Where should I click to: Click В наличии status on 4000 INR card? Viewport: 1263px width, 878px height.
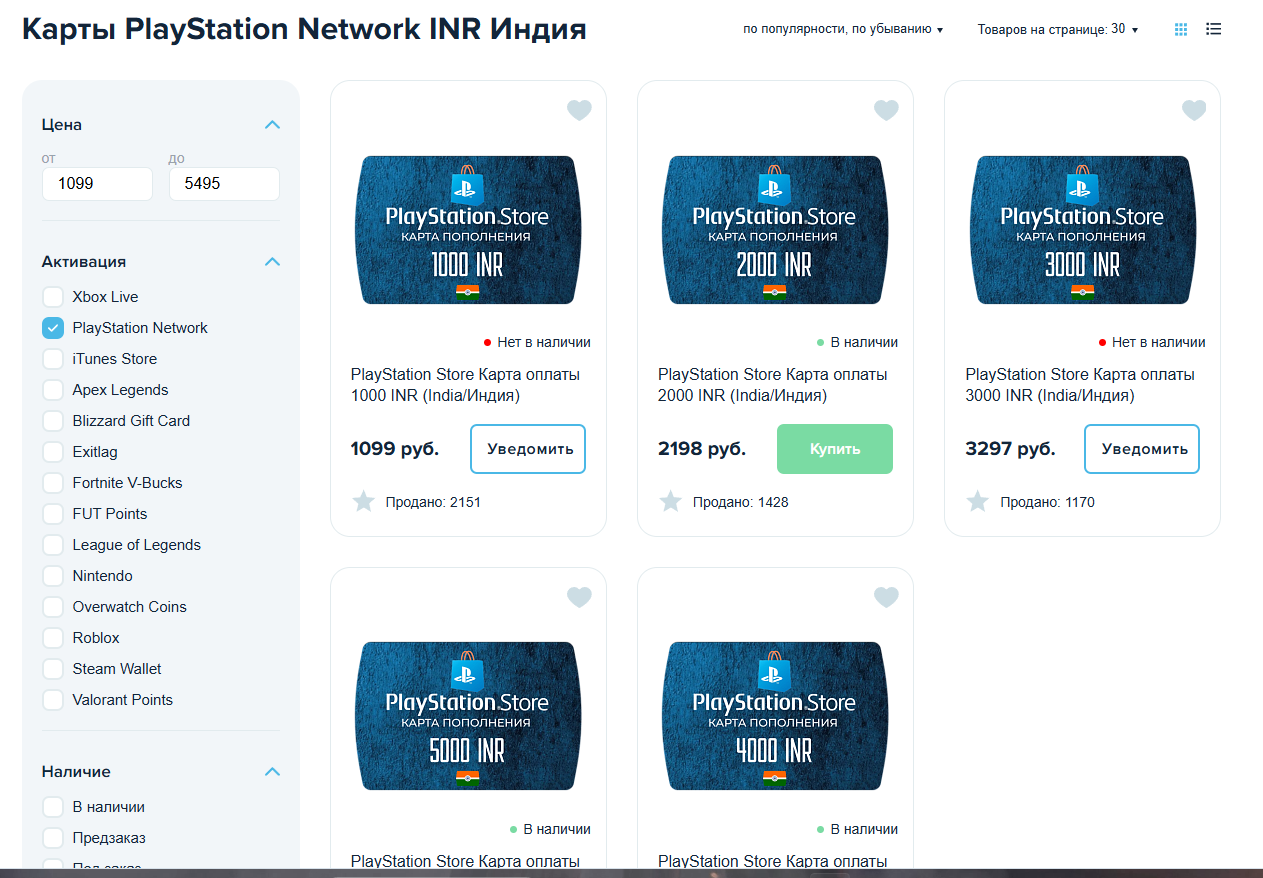(857, 829)
